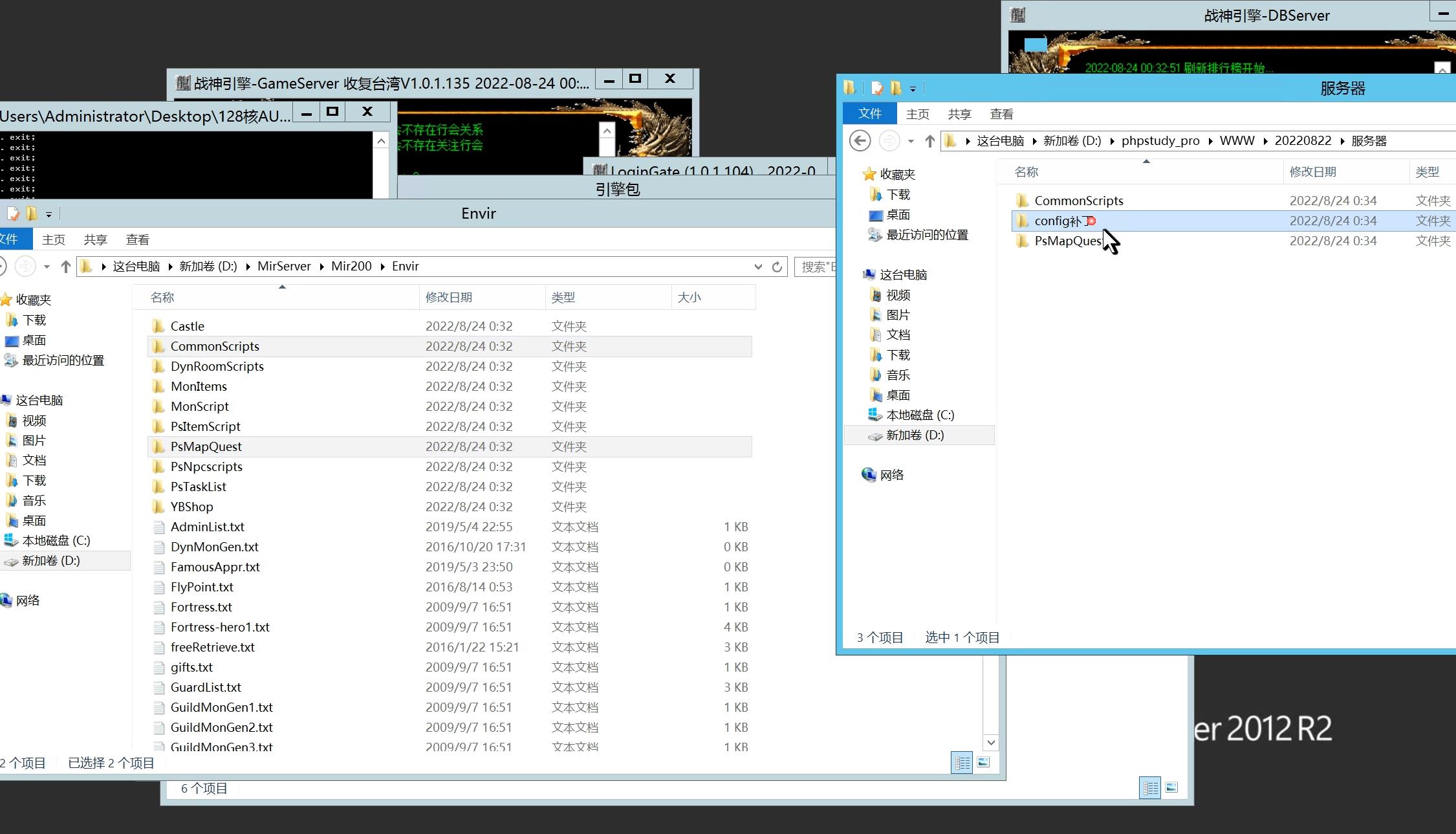Click the up-level arrow in 服务器 window
1456x834 pixels.
[x=929, y=140]
